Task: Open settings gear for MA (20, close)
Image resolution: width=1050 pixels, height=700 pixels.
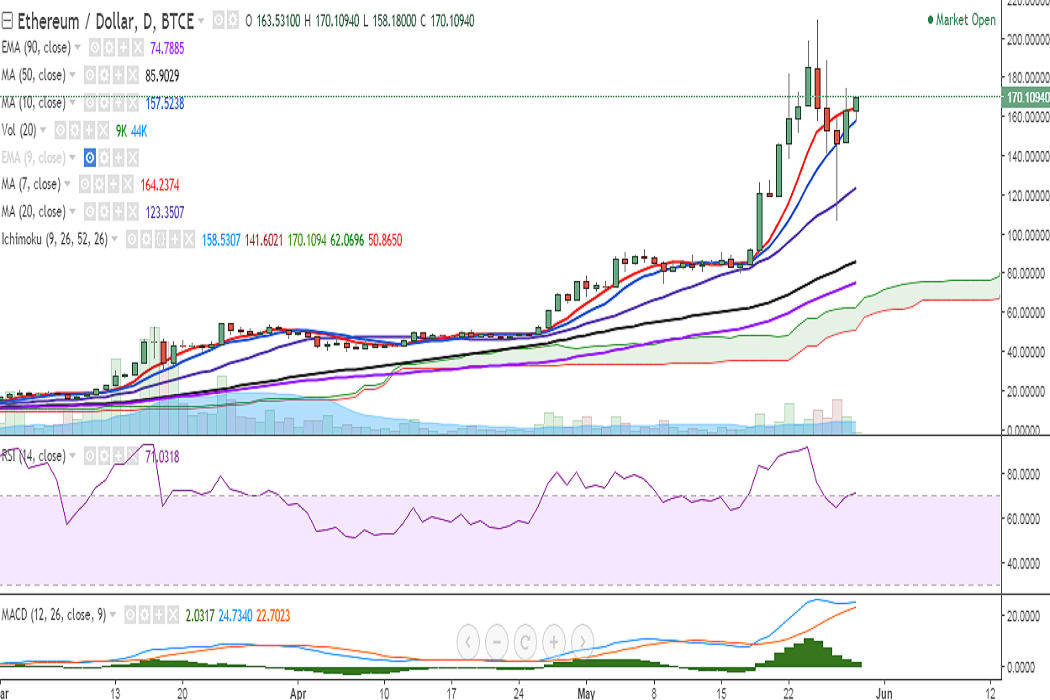Action: pyautogui.click(x=104, y=212)
